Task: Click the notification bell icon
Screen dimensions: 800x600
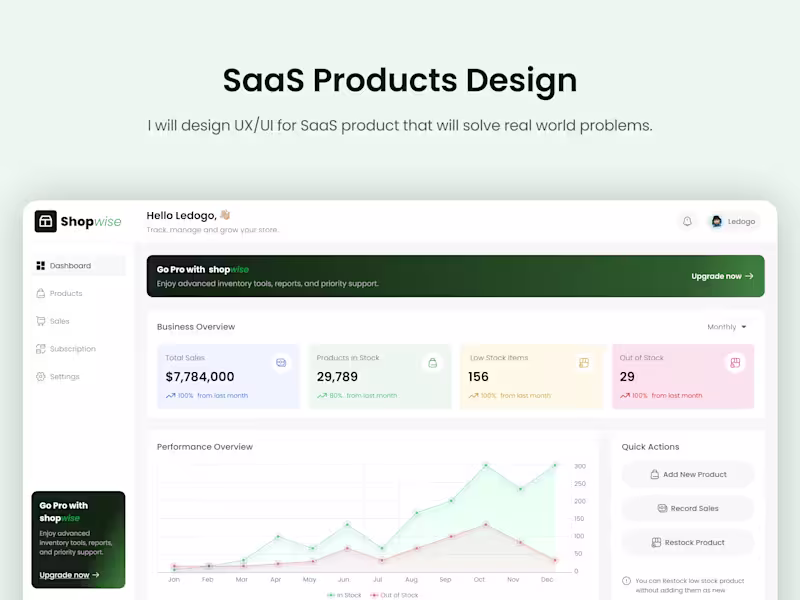Action: 687,221
